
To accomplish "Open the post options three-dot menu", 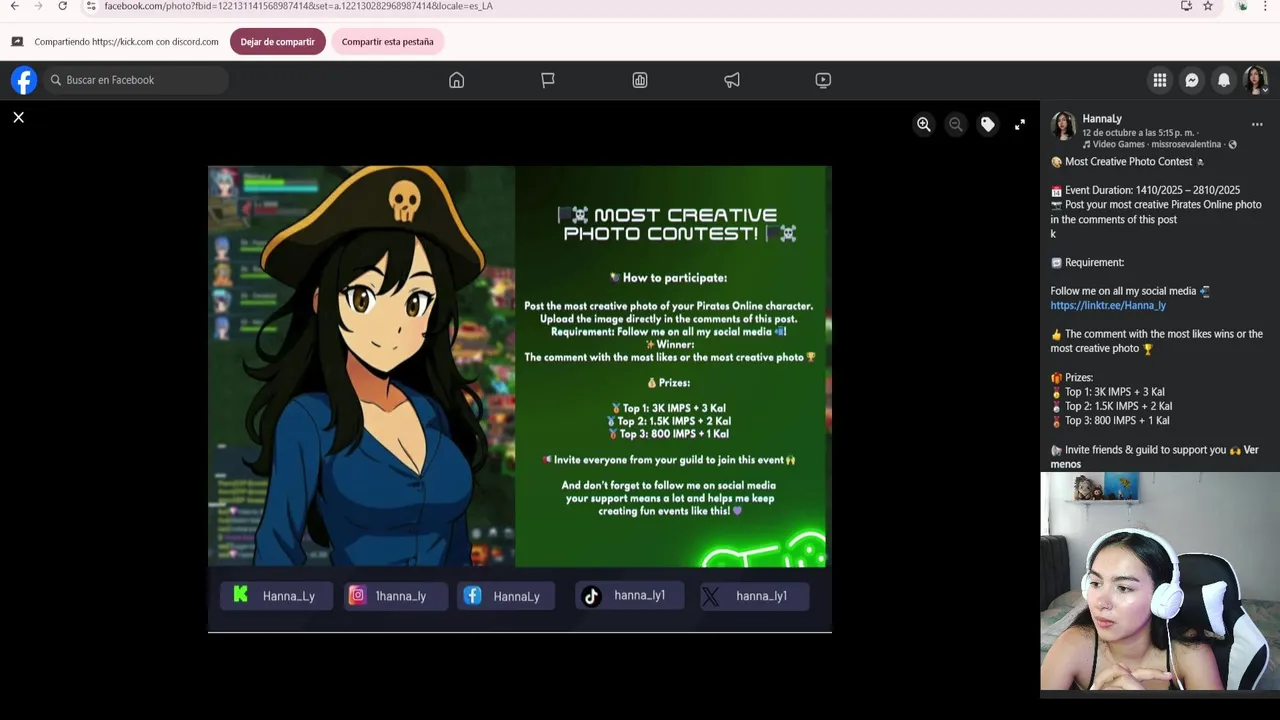I will tap(1257, 125).
